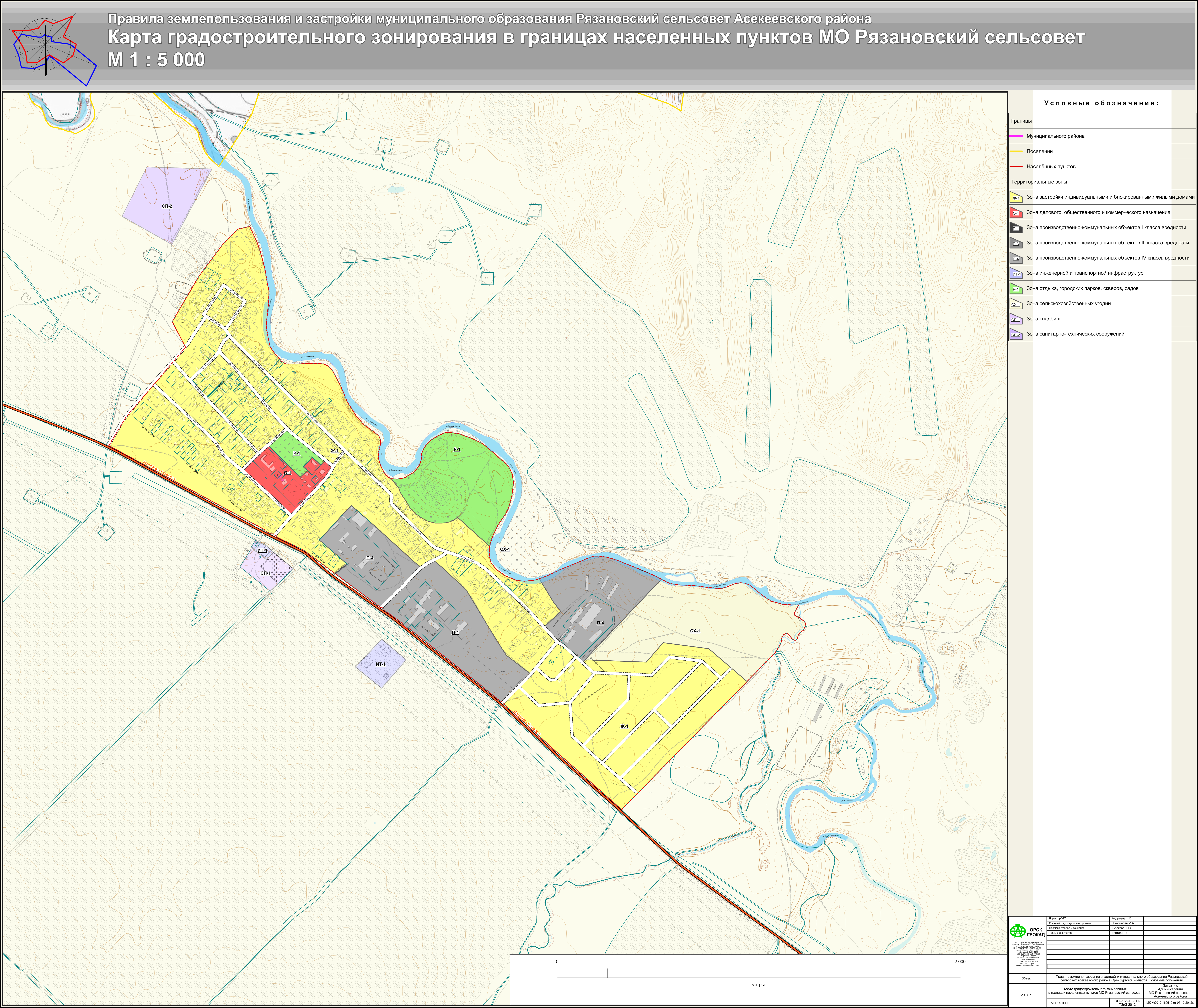Click the О-1 label on the red map zone
Screen dimensions: 1198x1008
pos(287,473)
